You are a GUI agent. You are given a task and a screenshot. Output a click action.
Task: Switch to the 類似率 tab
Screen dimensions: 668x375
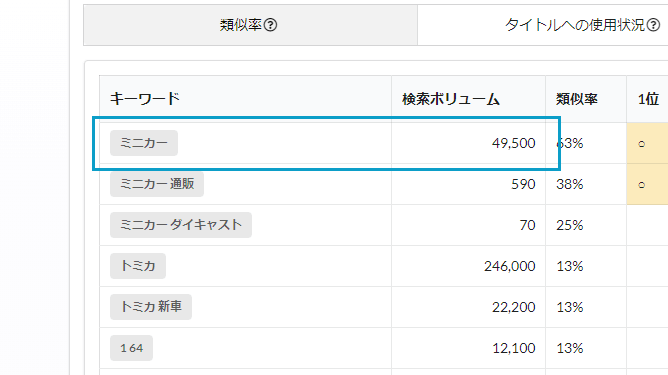[250, 25]
